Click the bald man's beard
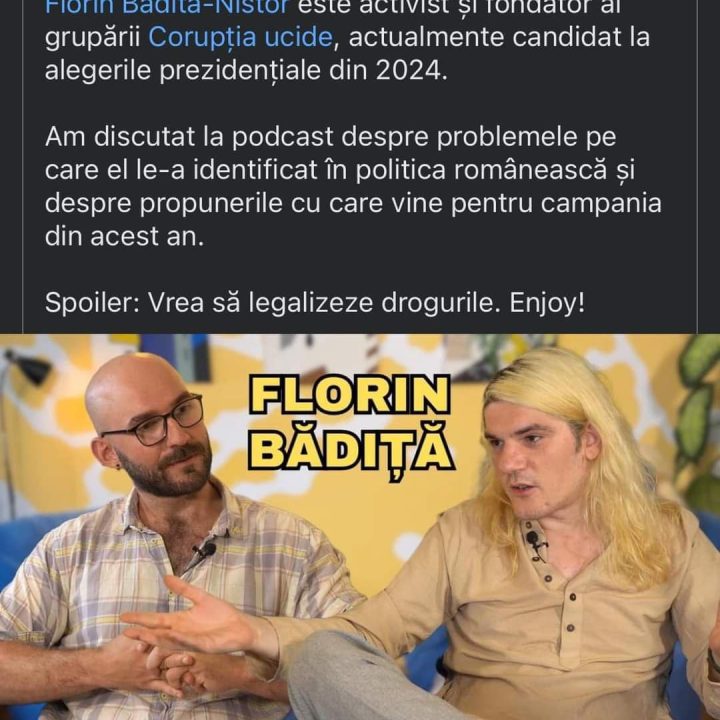720x720 pixels. 165,471
